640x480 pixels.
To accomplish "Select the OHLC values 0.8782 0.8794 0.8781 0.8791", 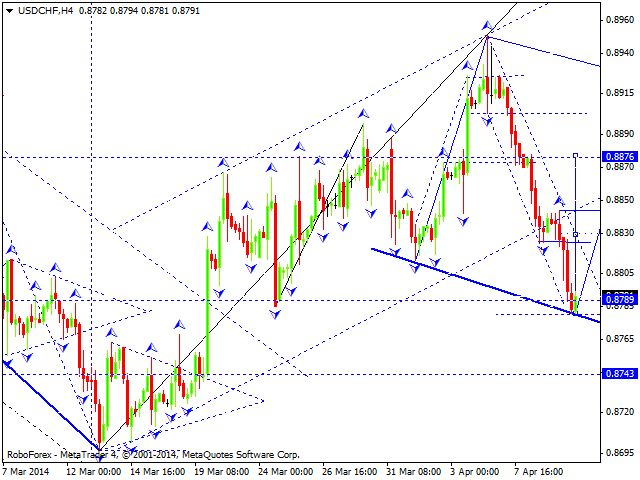I will coord(139,11).
